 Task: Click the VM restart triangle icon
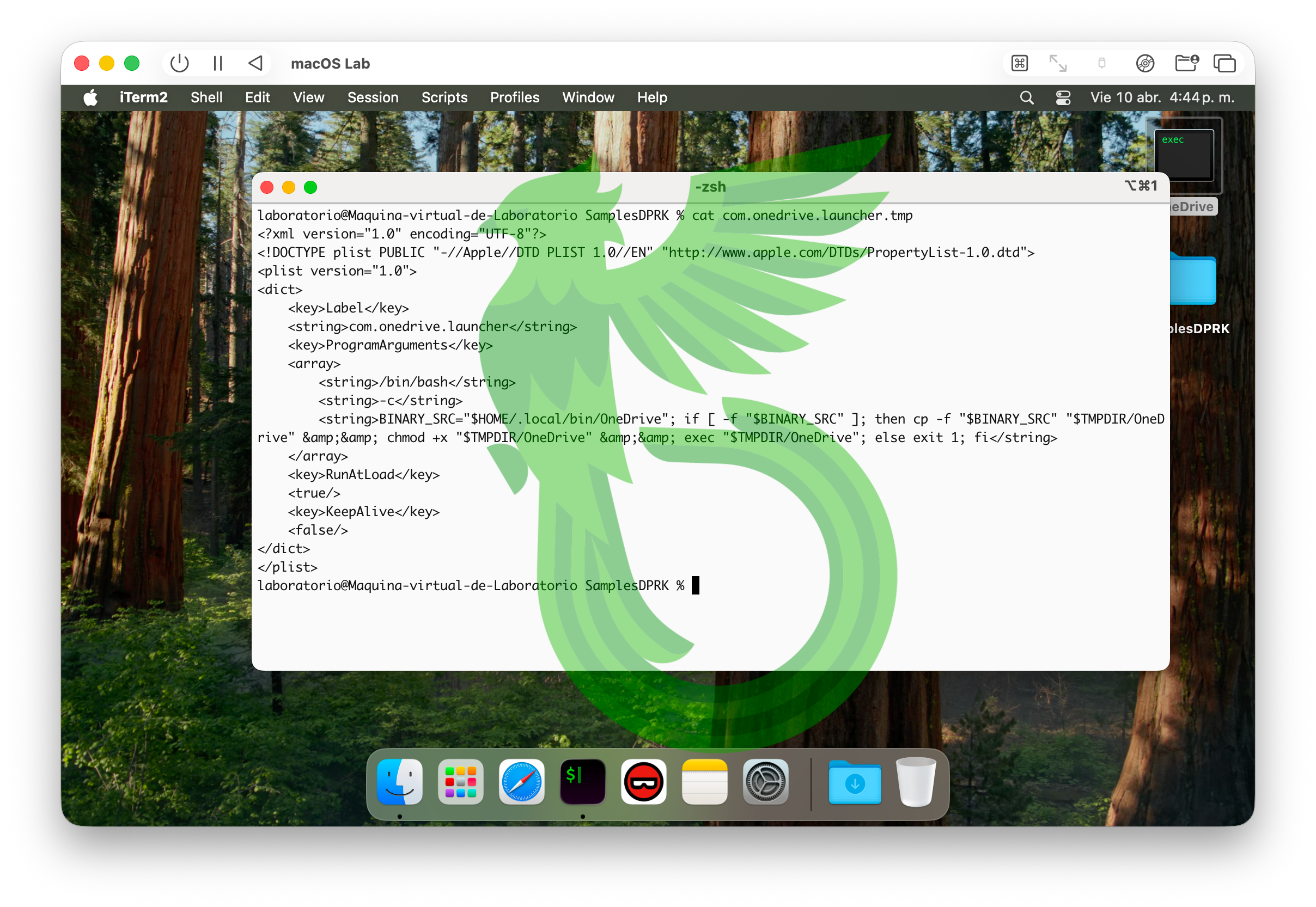pos(256,63)
